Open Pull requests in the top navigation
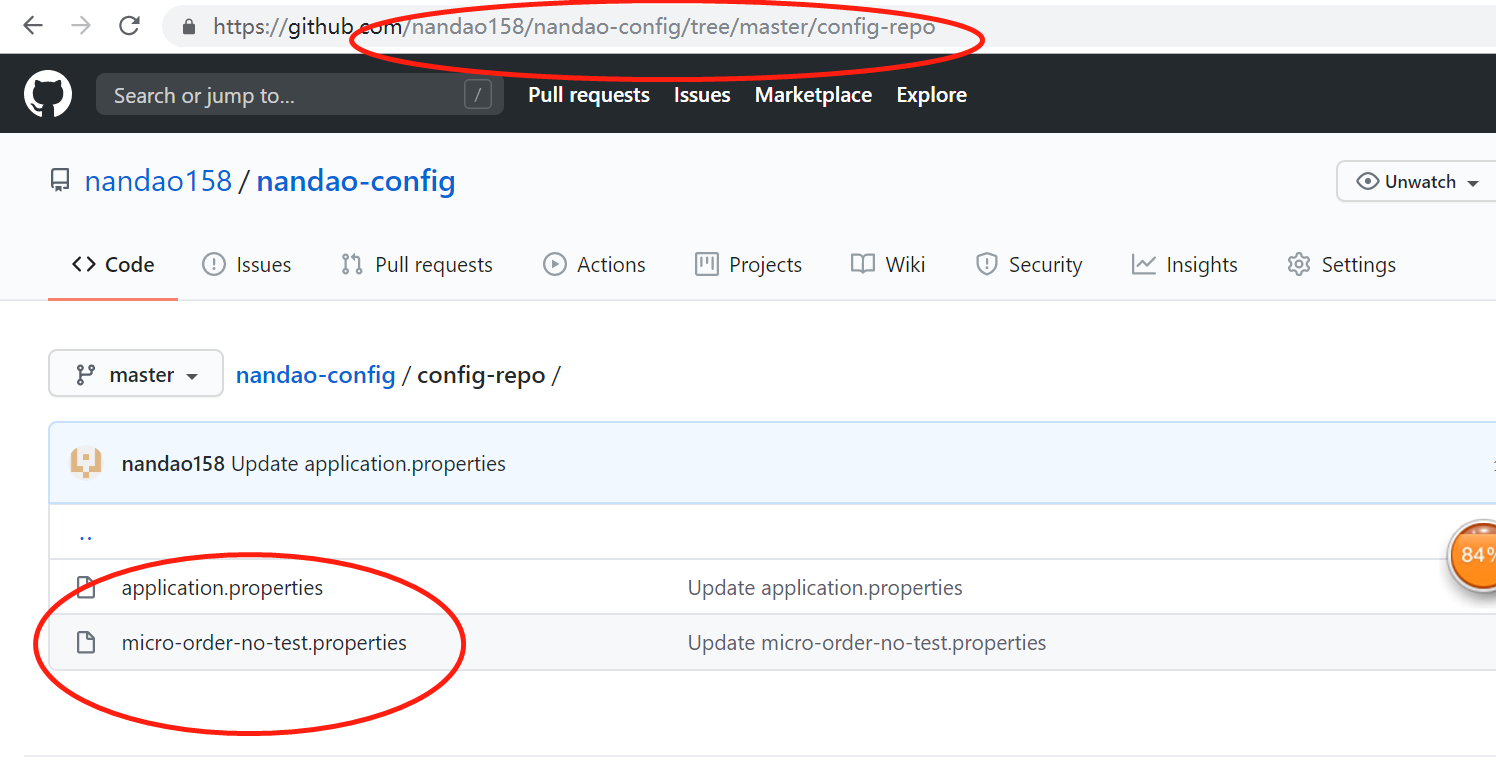 coord(589,95)
